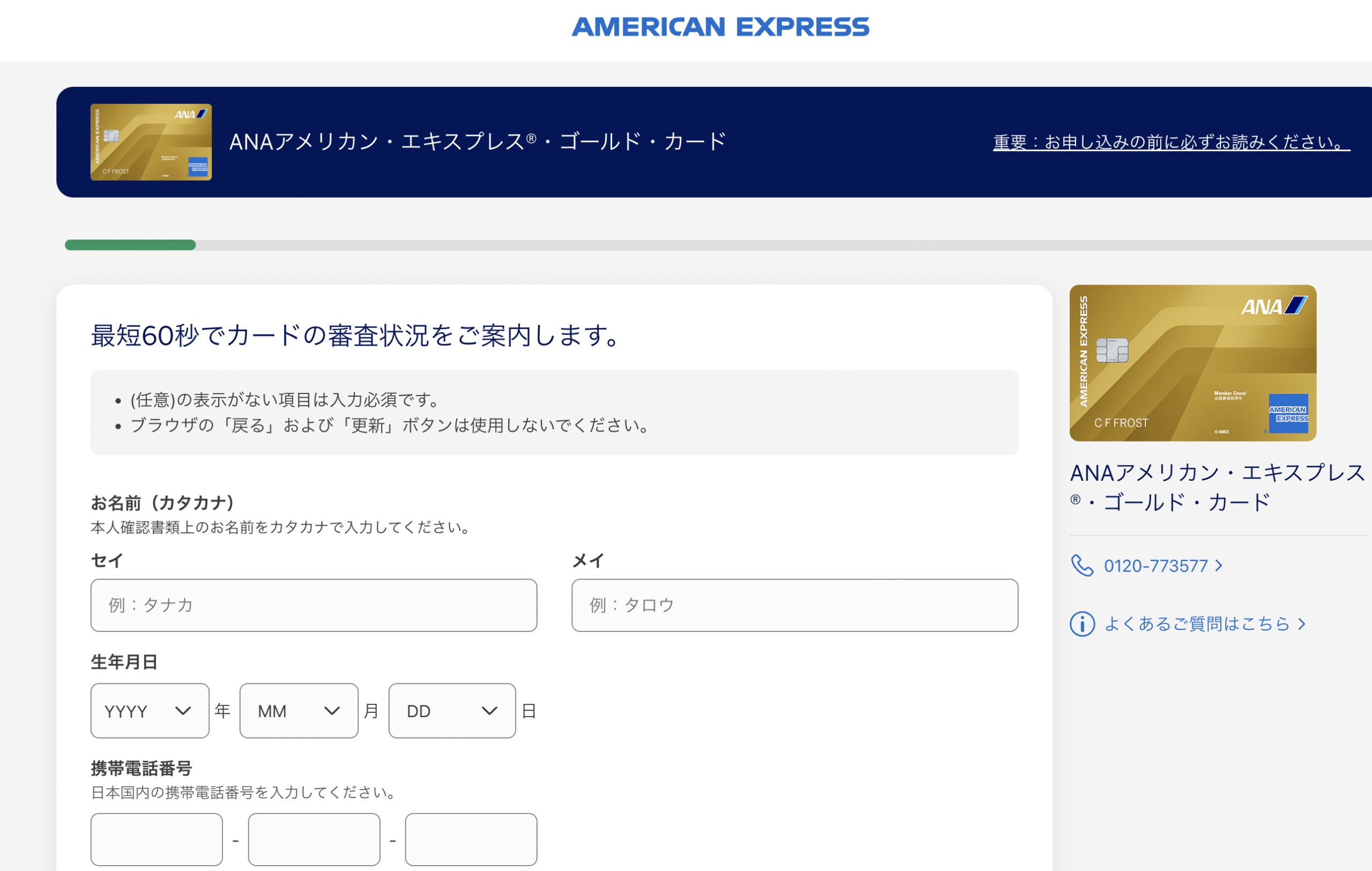The height and width of the screenshot is (871, 1372).
Task: Click the お名前（カタカナ） label
Action: [163, 502]
